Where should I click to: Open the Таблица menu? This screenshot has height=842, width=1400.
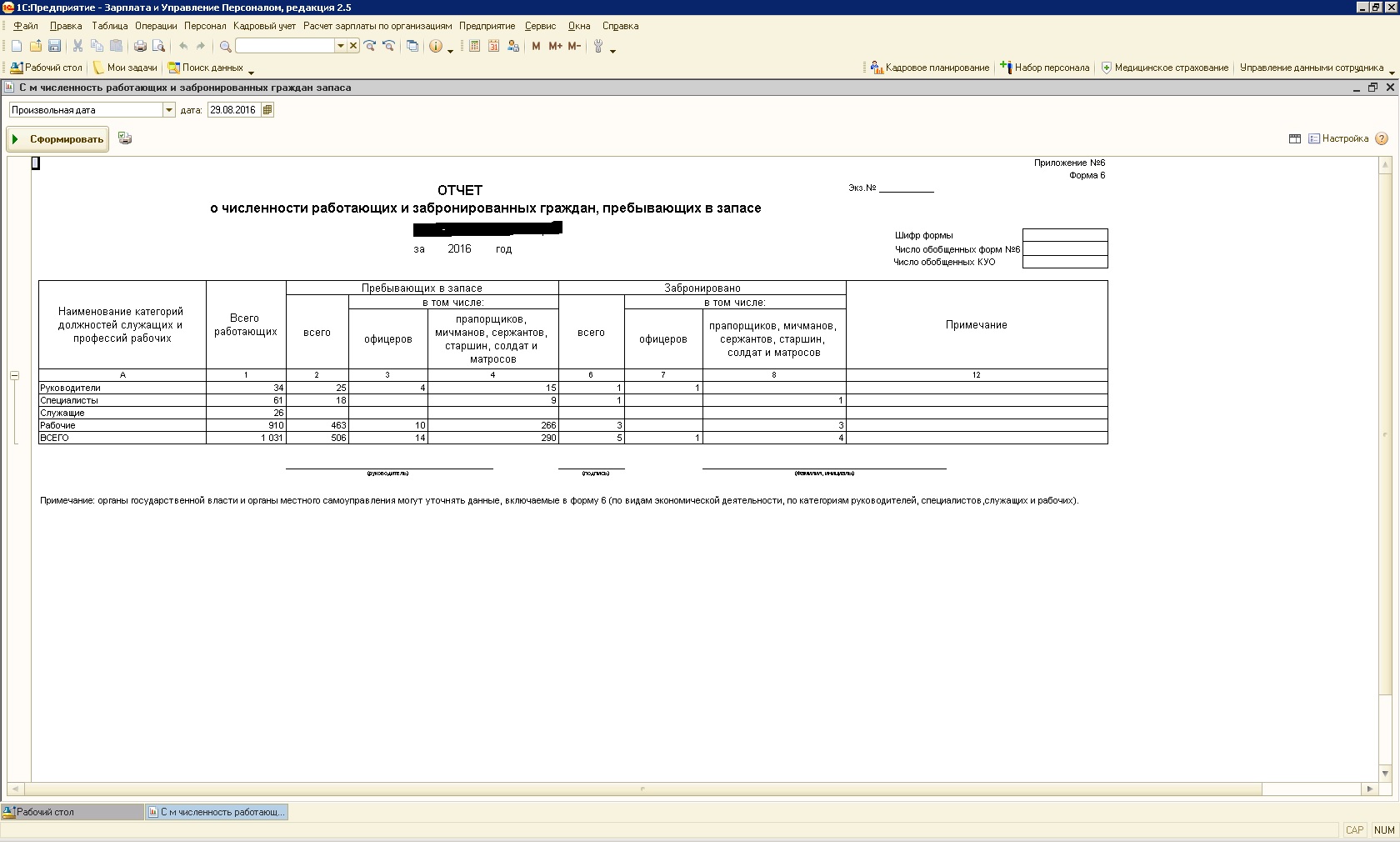point(109,26)
